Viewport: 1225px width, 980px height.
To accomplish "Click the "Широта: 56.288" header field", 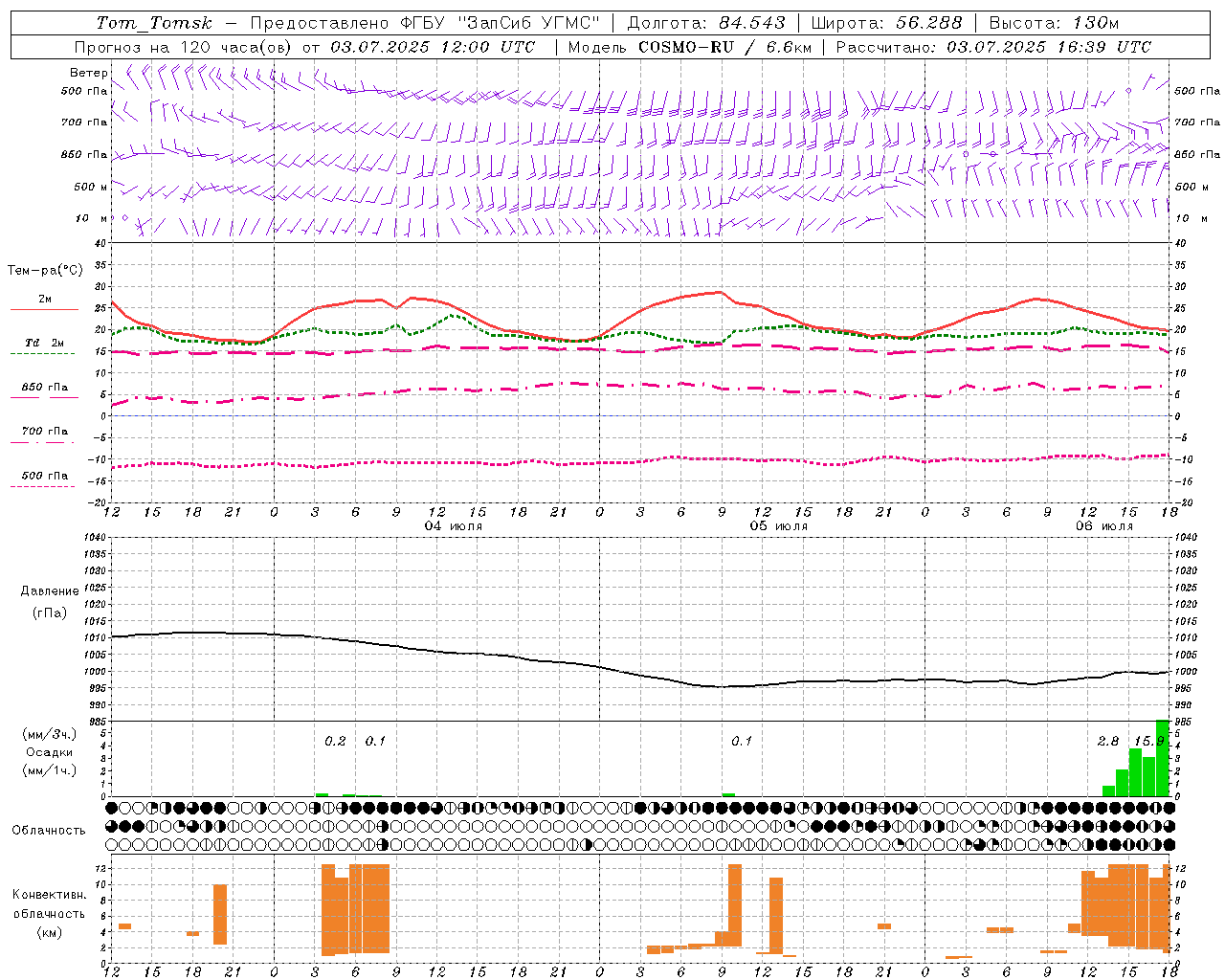I will coord(886,23).
